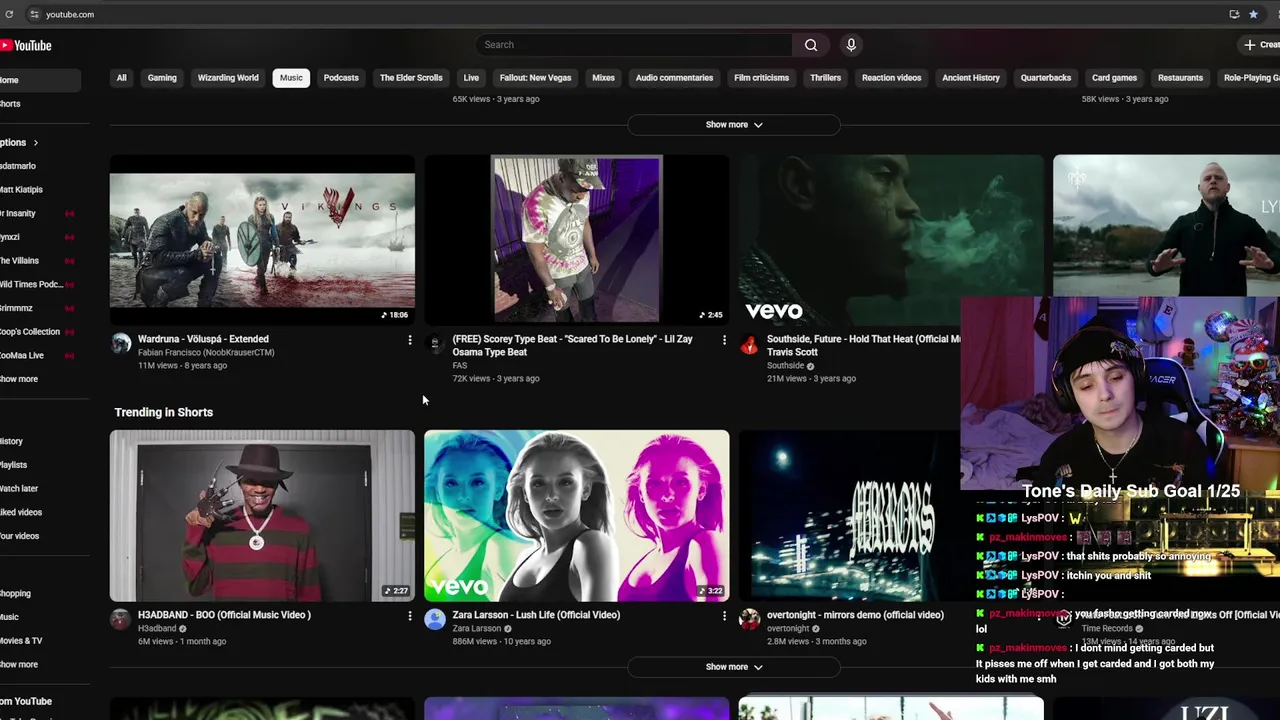The width and height of the screenshot is (1280, 720).
Task: Select Fallout: New Vegas chip
Action: click(x=535, y=78)
